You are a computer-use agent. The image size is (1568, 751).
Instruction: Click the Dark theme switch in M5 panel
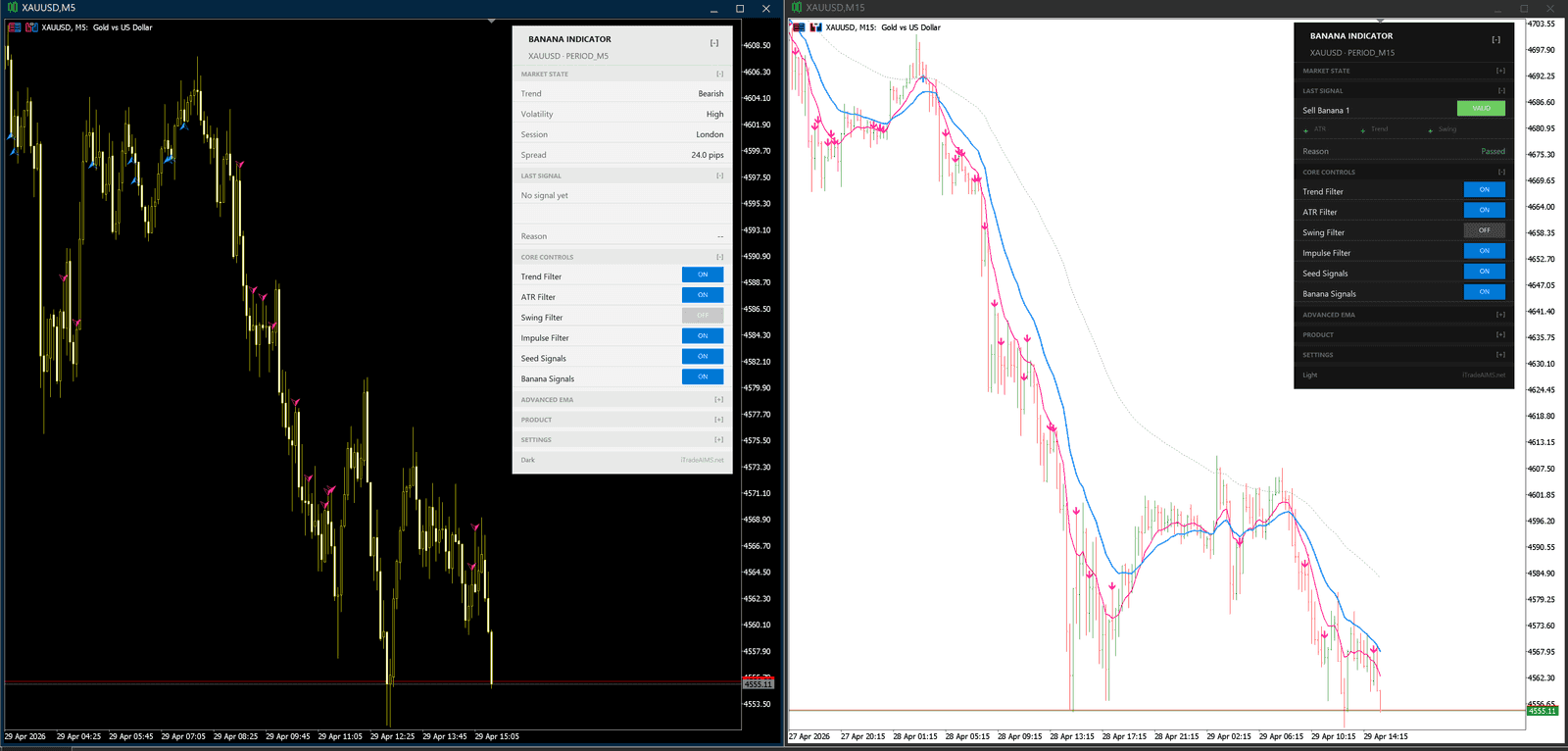click(528, 460)
